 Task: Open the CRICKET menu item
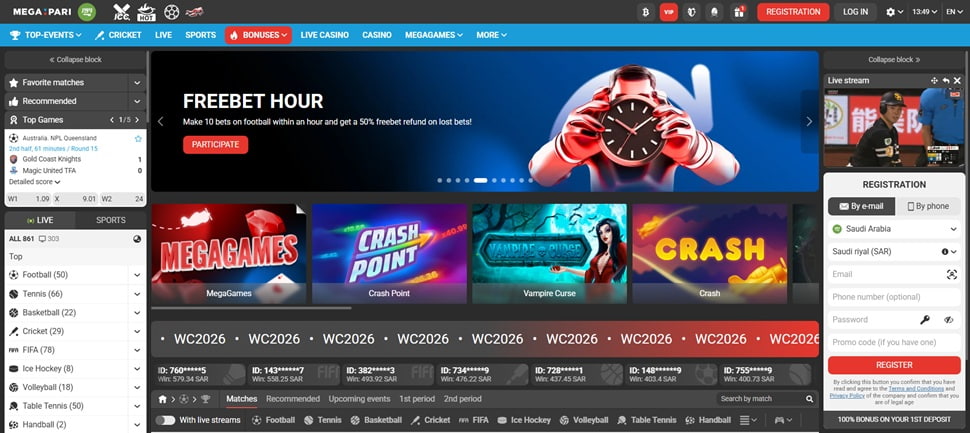pyautogui.click(x=118, y=35)
